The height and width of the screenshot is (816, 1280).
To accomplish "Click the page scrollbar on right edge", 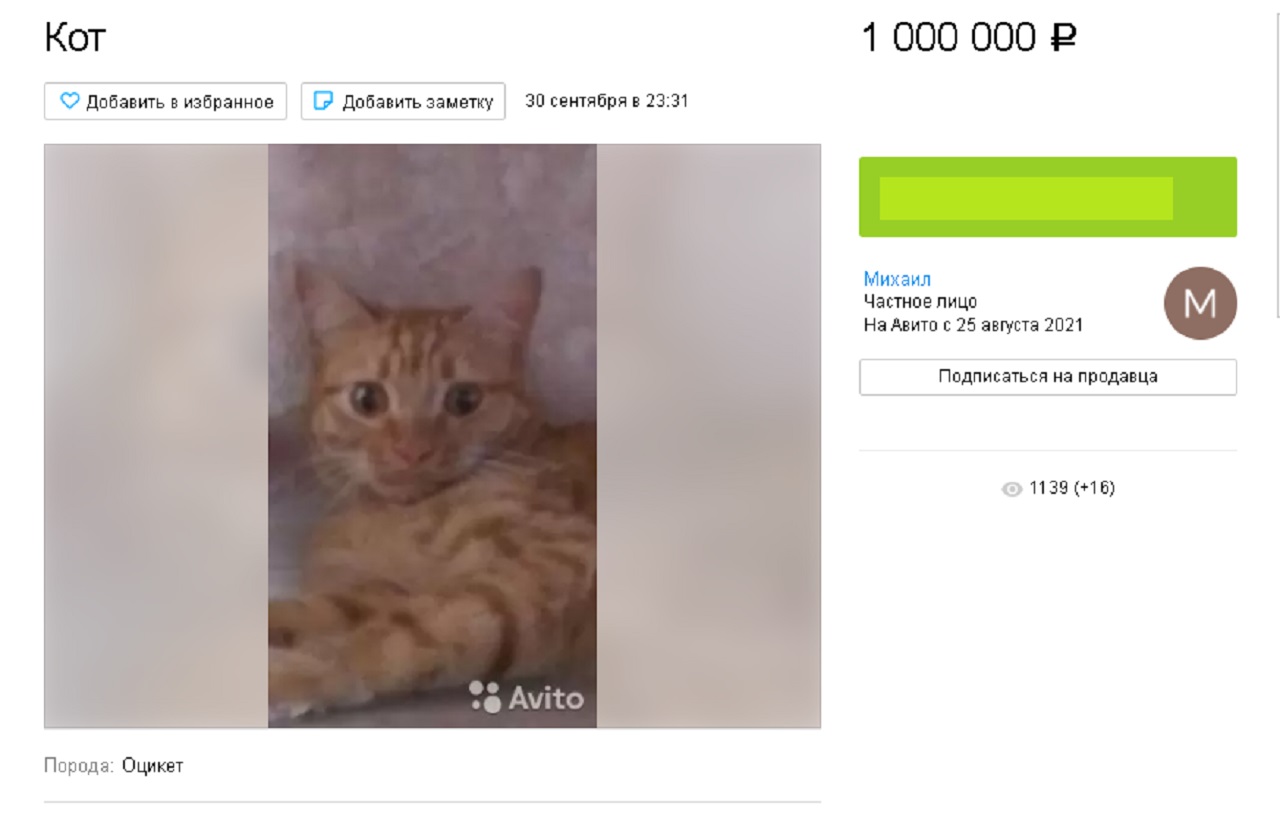I will [x=1277, y=160].
